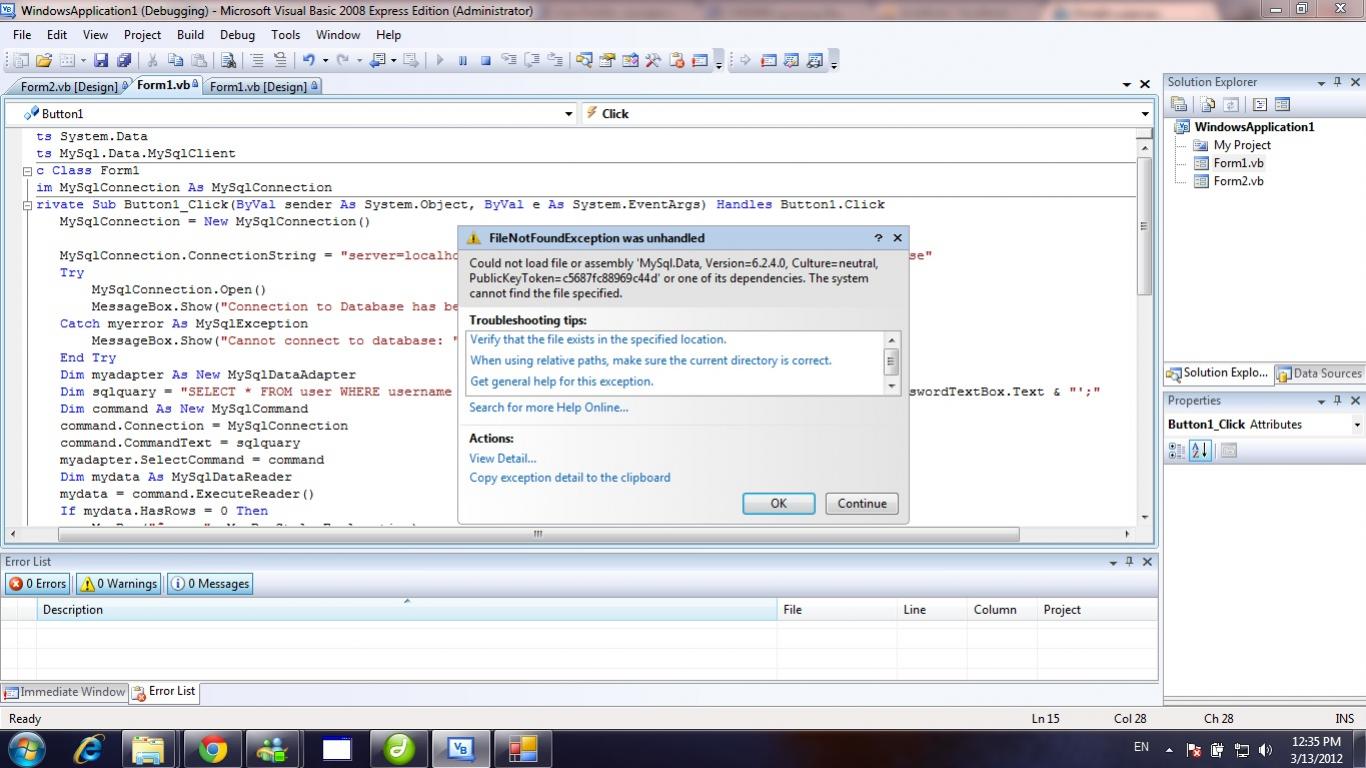Toggle the 0 Messages filter button
The image size is (1366, 768).
[x=209, y=584]
